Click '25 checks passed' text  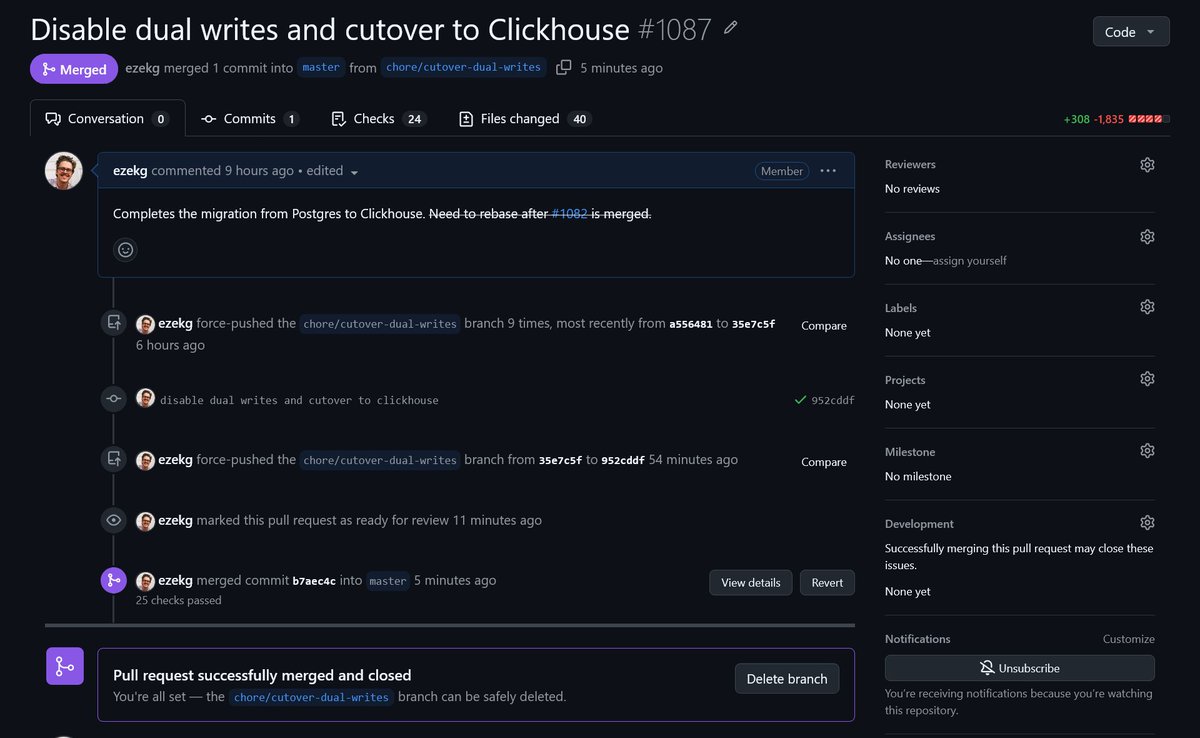[178, 600]
